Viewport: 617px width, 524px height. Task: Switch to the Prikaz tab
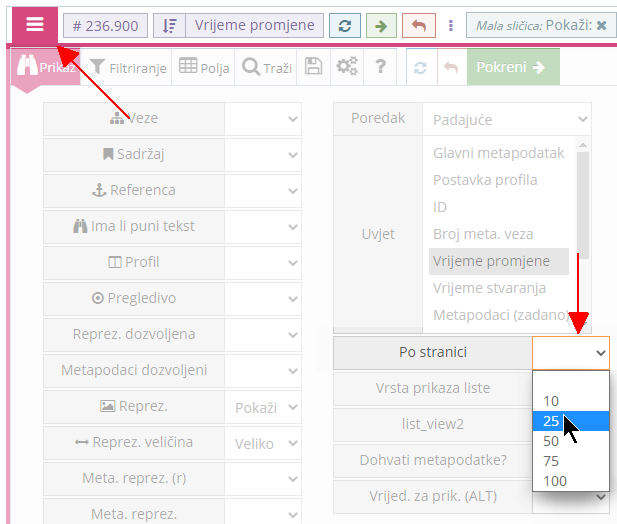[46, 67]
